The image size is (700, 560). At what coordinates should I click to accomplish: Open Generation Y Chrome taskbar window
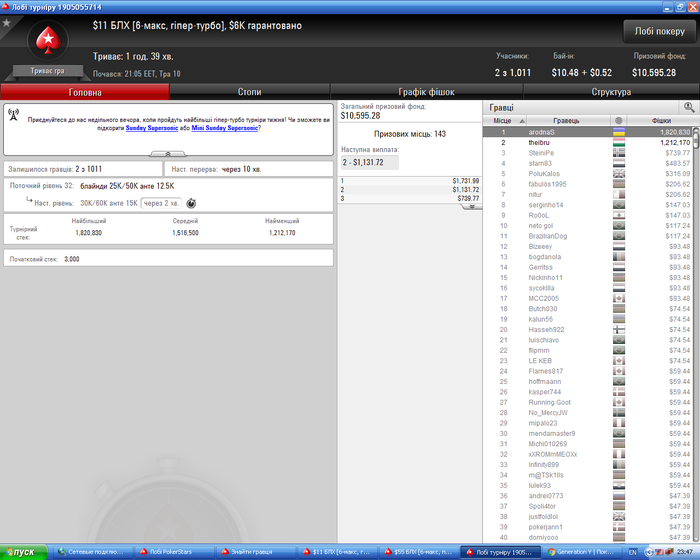point(583,552)
